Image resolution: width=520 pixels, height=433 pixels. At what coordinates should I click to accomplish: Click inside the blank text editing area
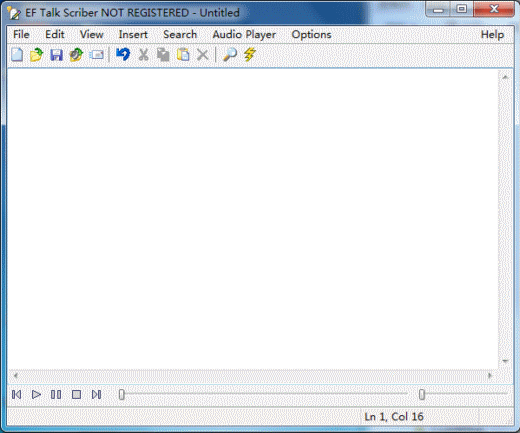253,219
